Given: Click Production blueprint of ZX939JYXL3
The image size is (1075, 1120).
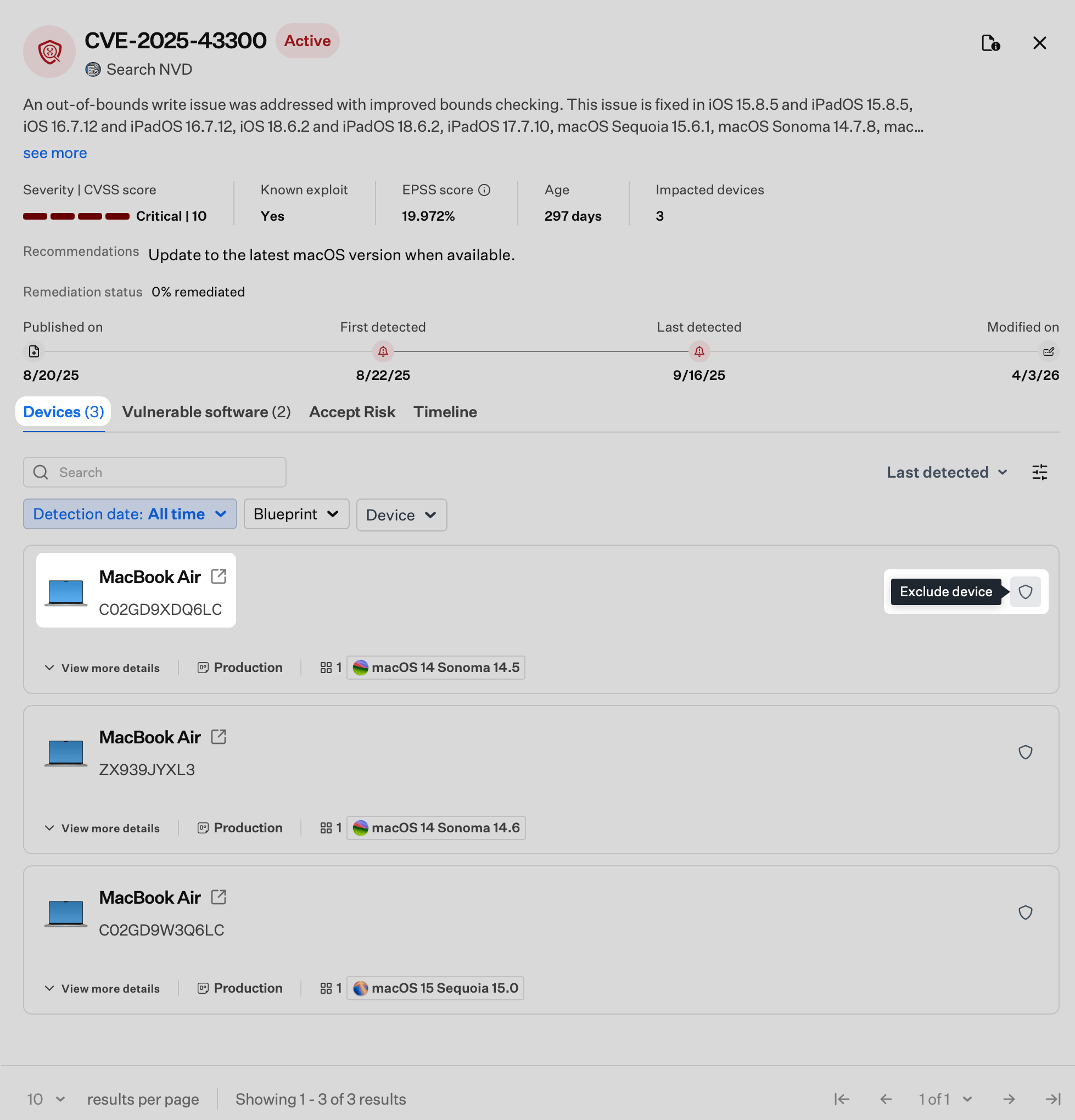Looking at the screenshot, I should click(x=240, y=828).
